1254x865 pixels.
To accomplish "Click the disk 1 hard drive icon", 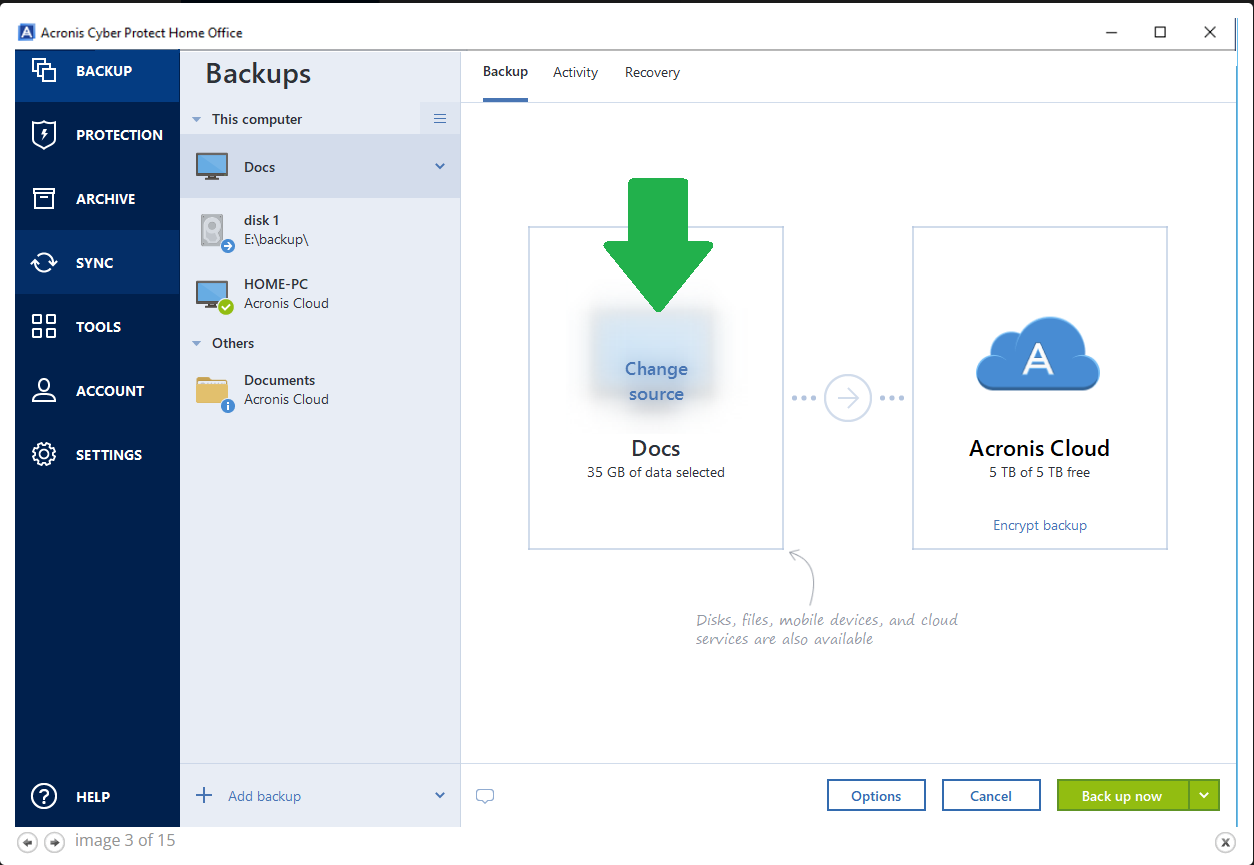I will [x=215, y=231].
